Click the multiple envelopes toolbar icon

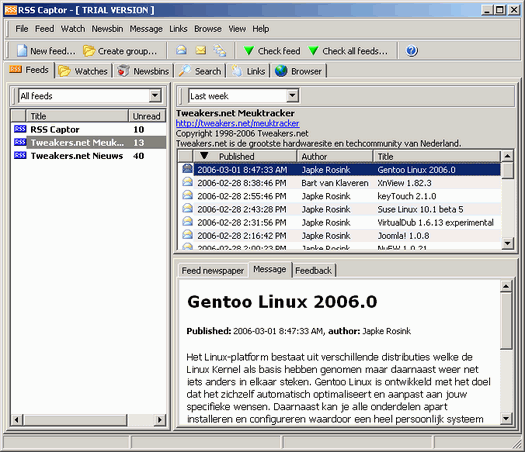220,51
